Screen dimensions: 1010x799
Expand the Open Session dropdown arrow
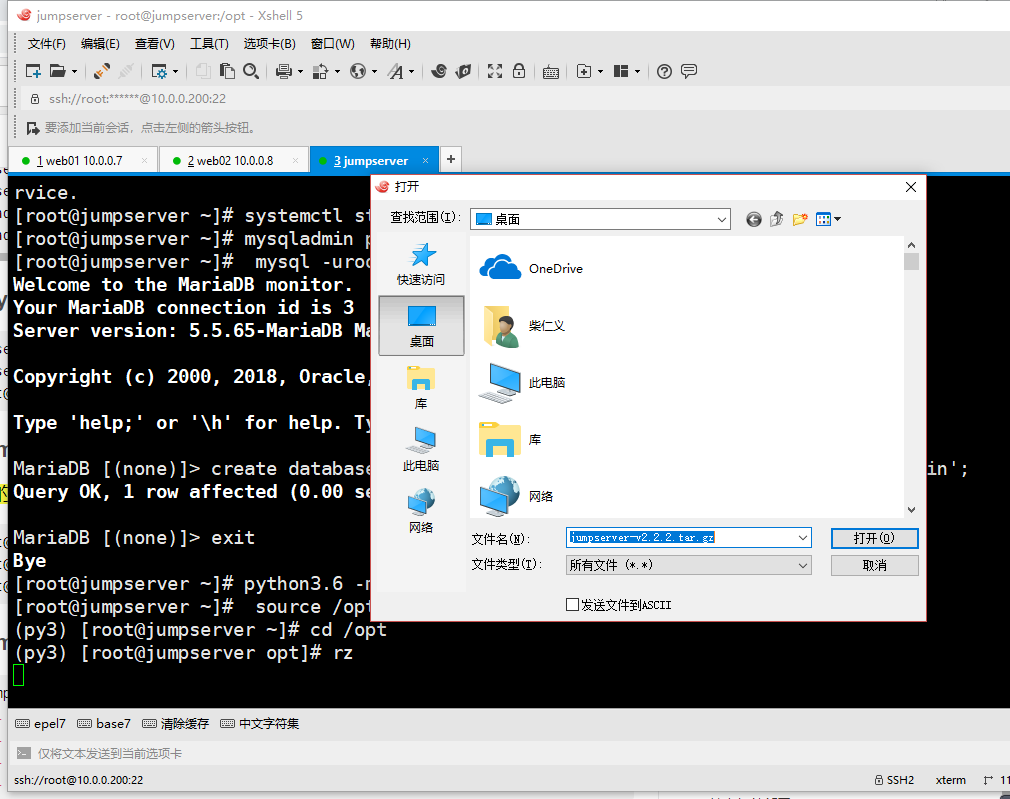74,72
